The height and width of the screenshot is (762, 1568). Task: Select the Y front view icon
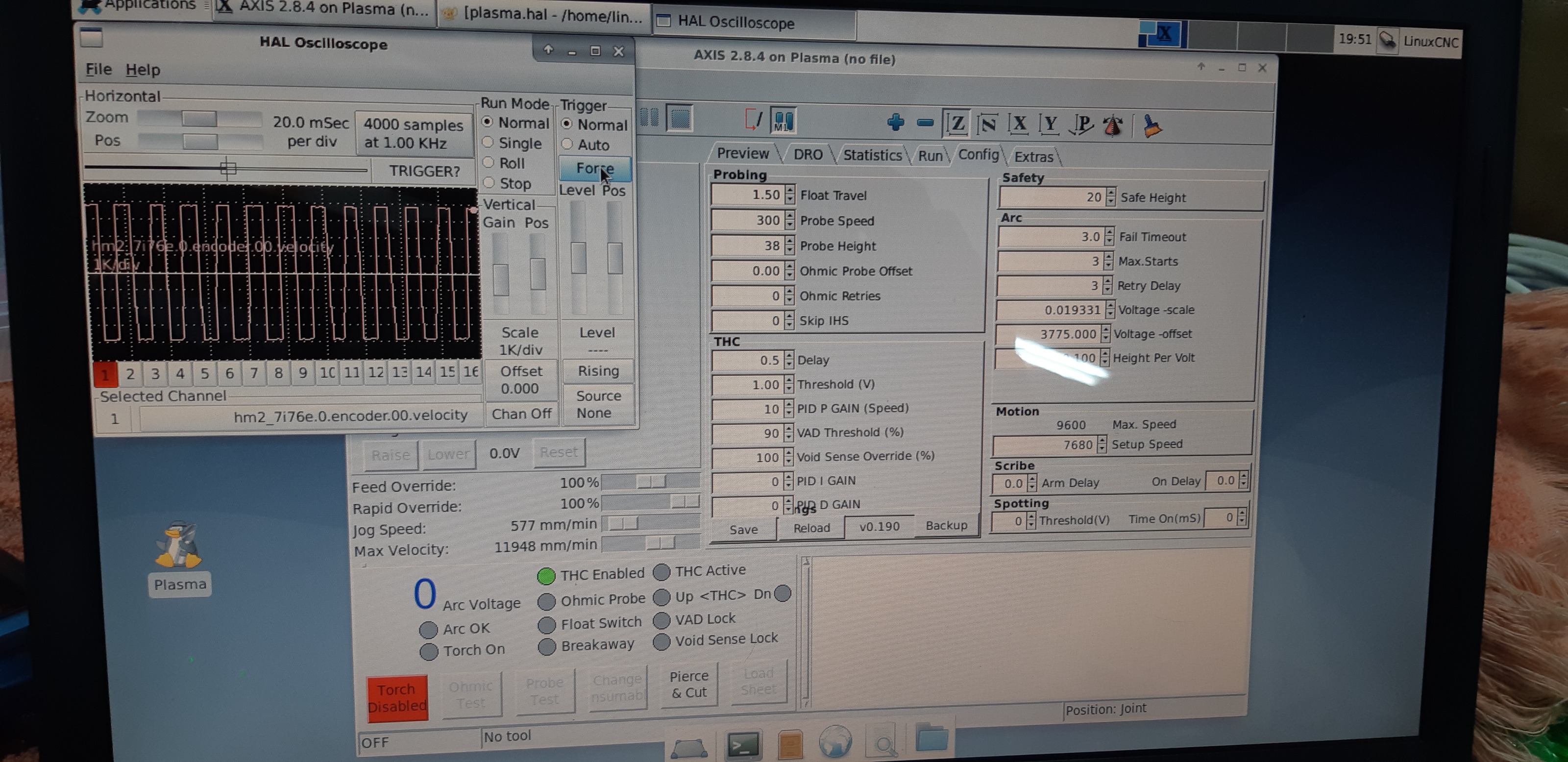click(x=1049, y=124)
